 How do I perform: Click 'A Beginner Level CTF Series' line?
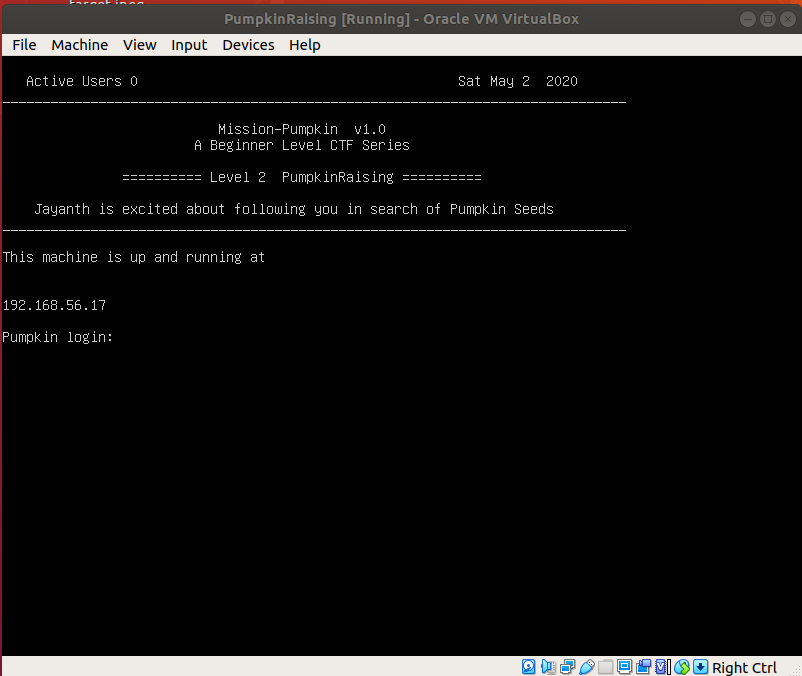(x=302, y=145)
